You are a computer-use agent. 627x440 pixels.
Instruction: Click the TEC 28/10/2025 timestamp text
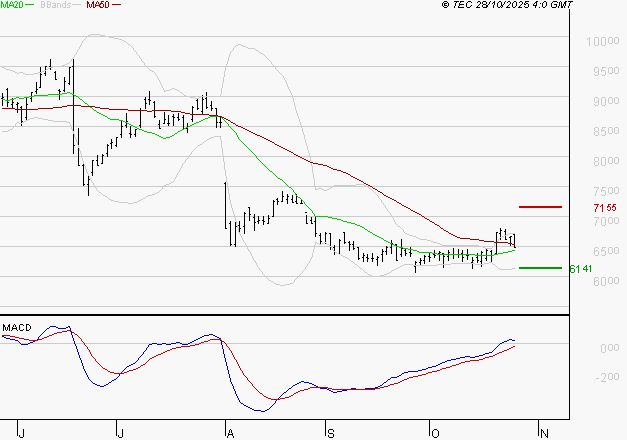pyautogui.click(x=507, y=4)
